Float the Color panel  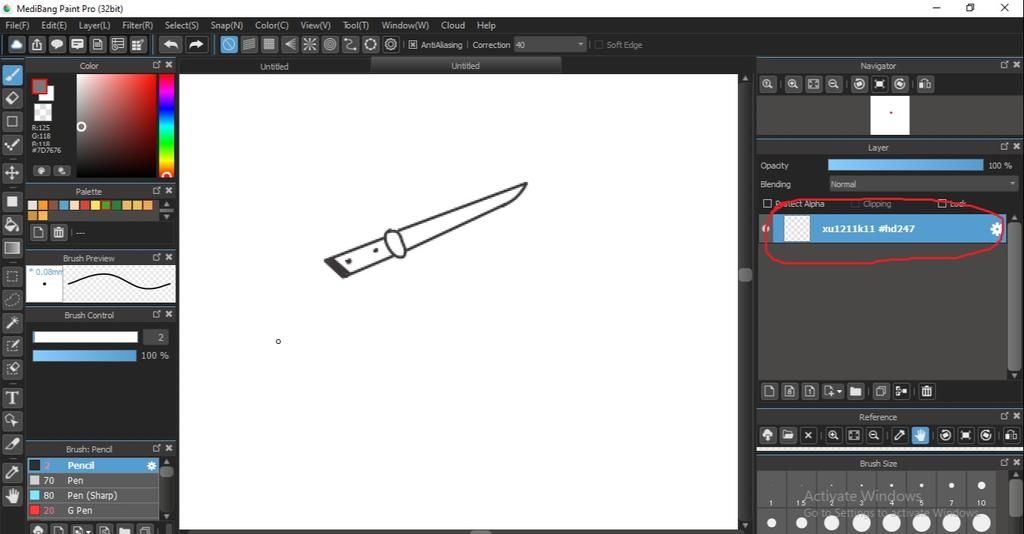[x=157, y=65]
